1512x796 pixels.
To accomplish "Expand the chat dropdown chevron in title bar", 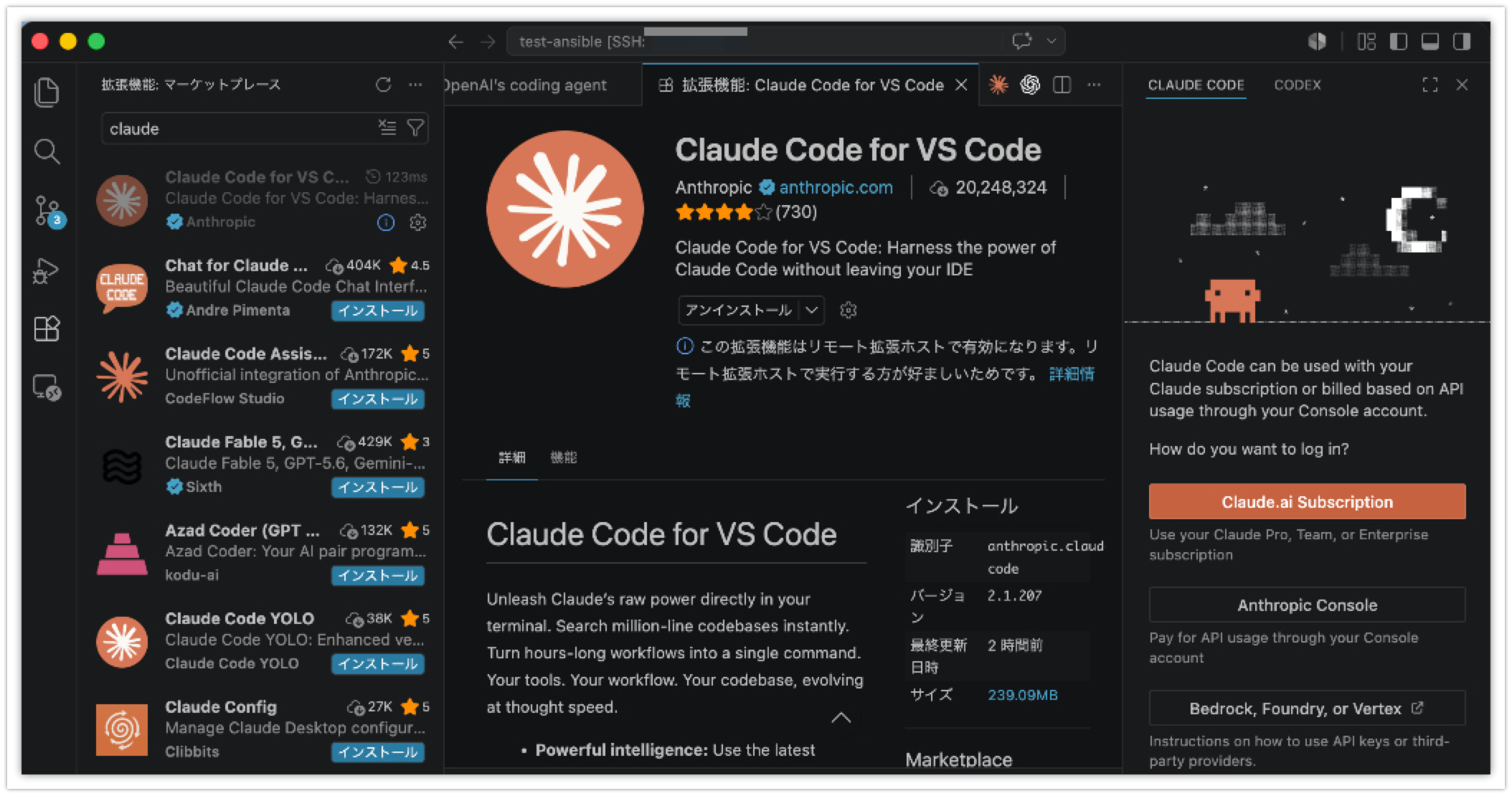I will [1052, 41].
